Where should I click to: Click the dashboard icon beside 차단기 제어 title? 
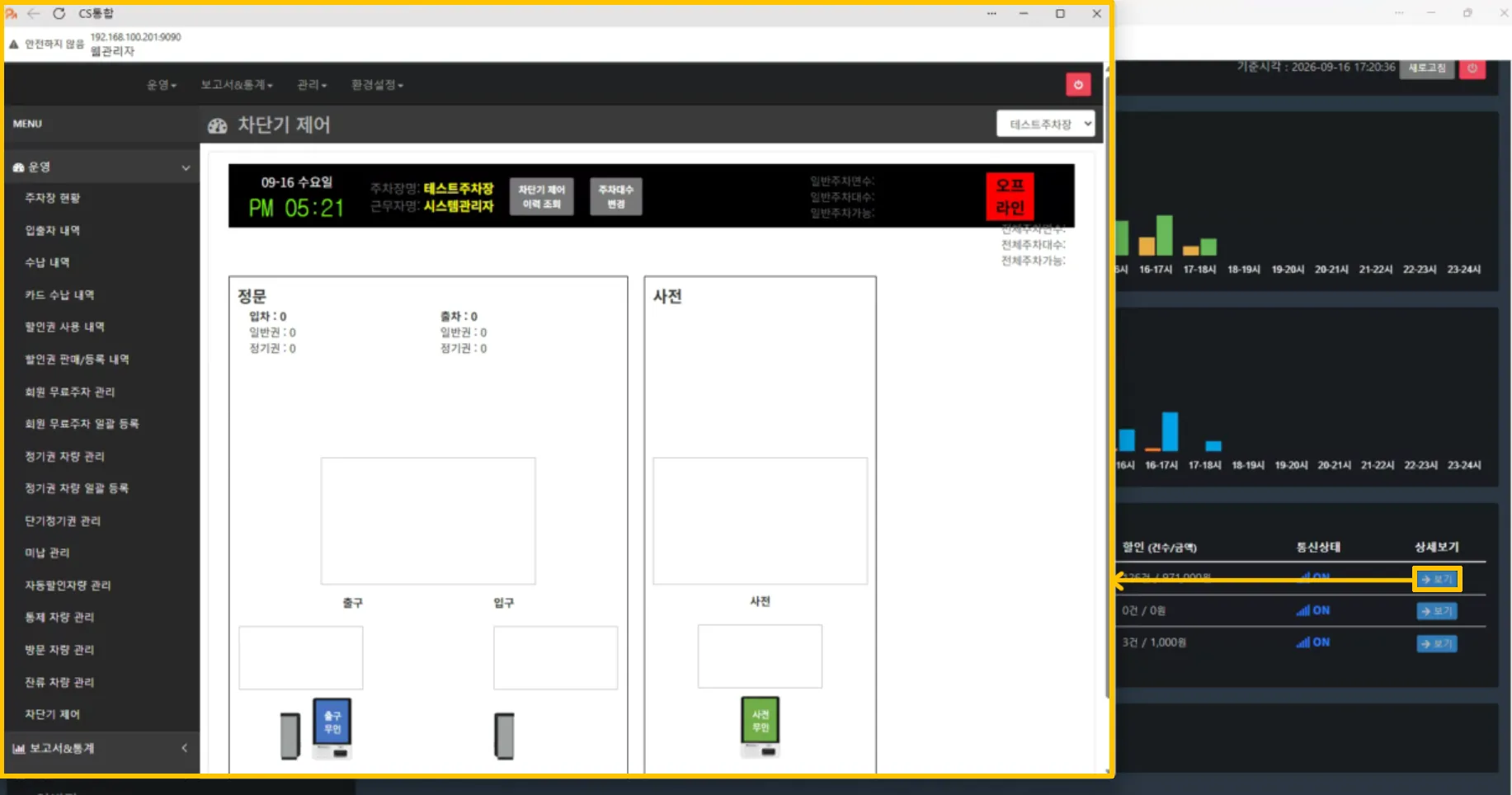point(218,125)
